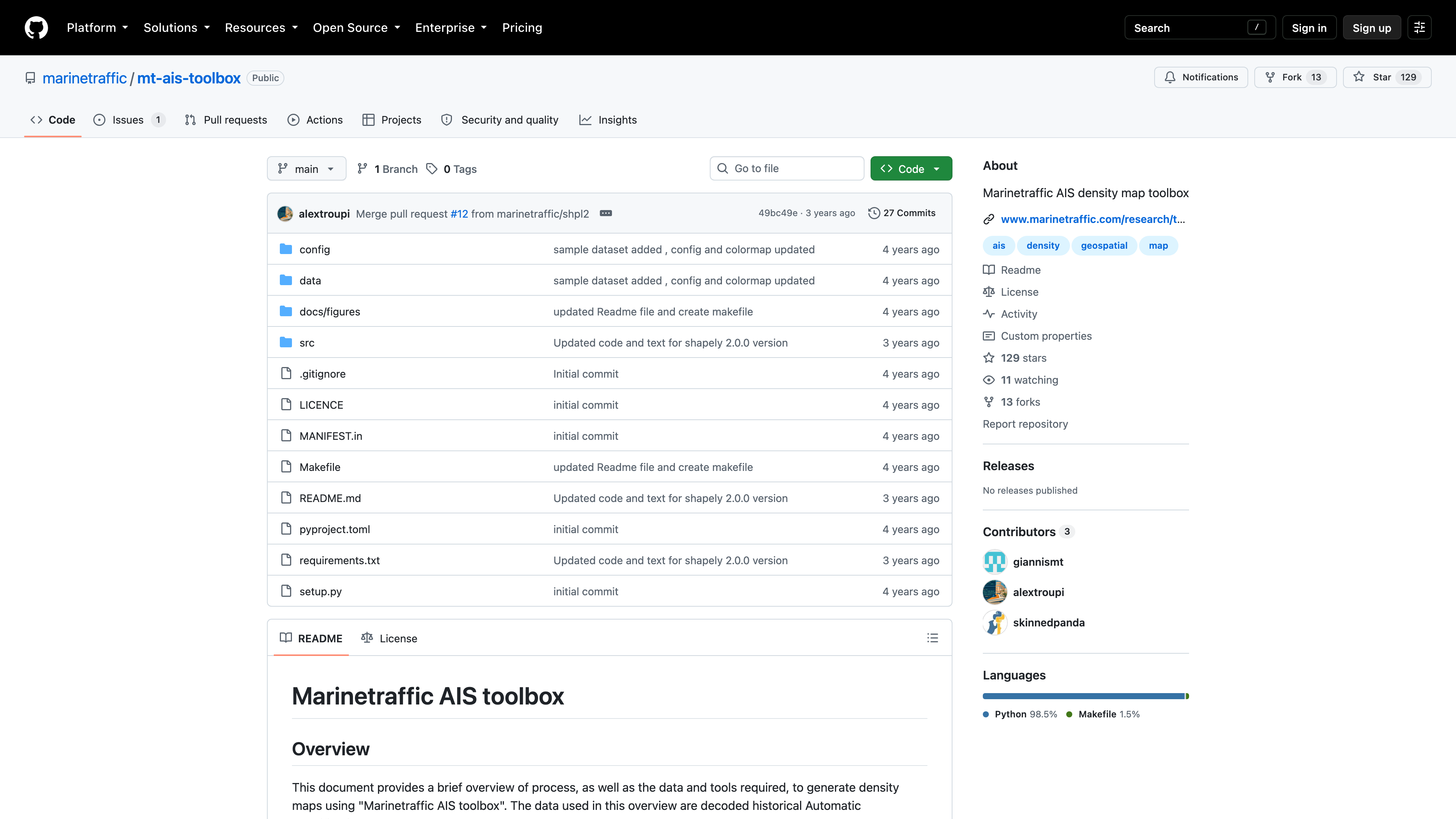This screenshot has width=1456, height=819.
Task: Open the README outline list icon
Action: (933, 638)
